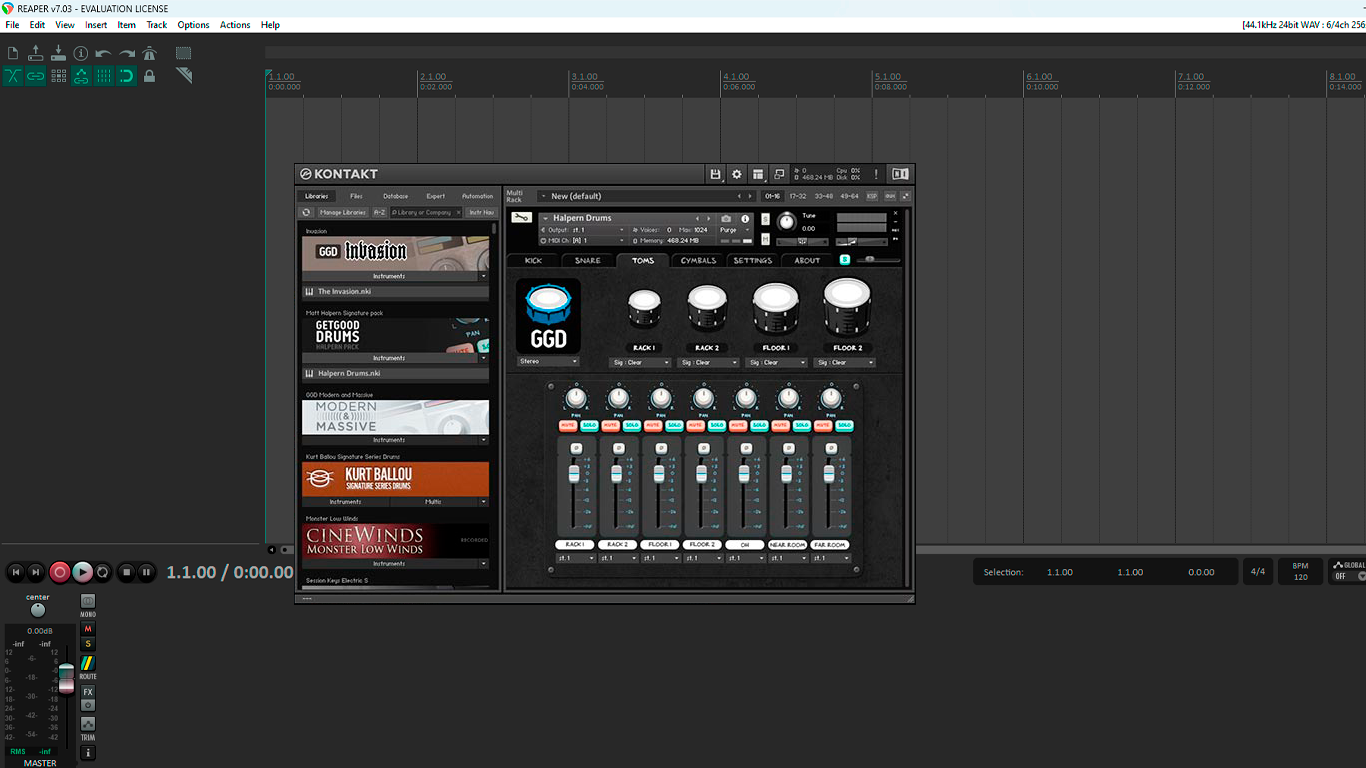Open Halpern Drums.nki instrument
The image size is (1366, 768).
click(396, 374)
